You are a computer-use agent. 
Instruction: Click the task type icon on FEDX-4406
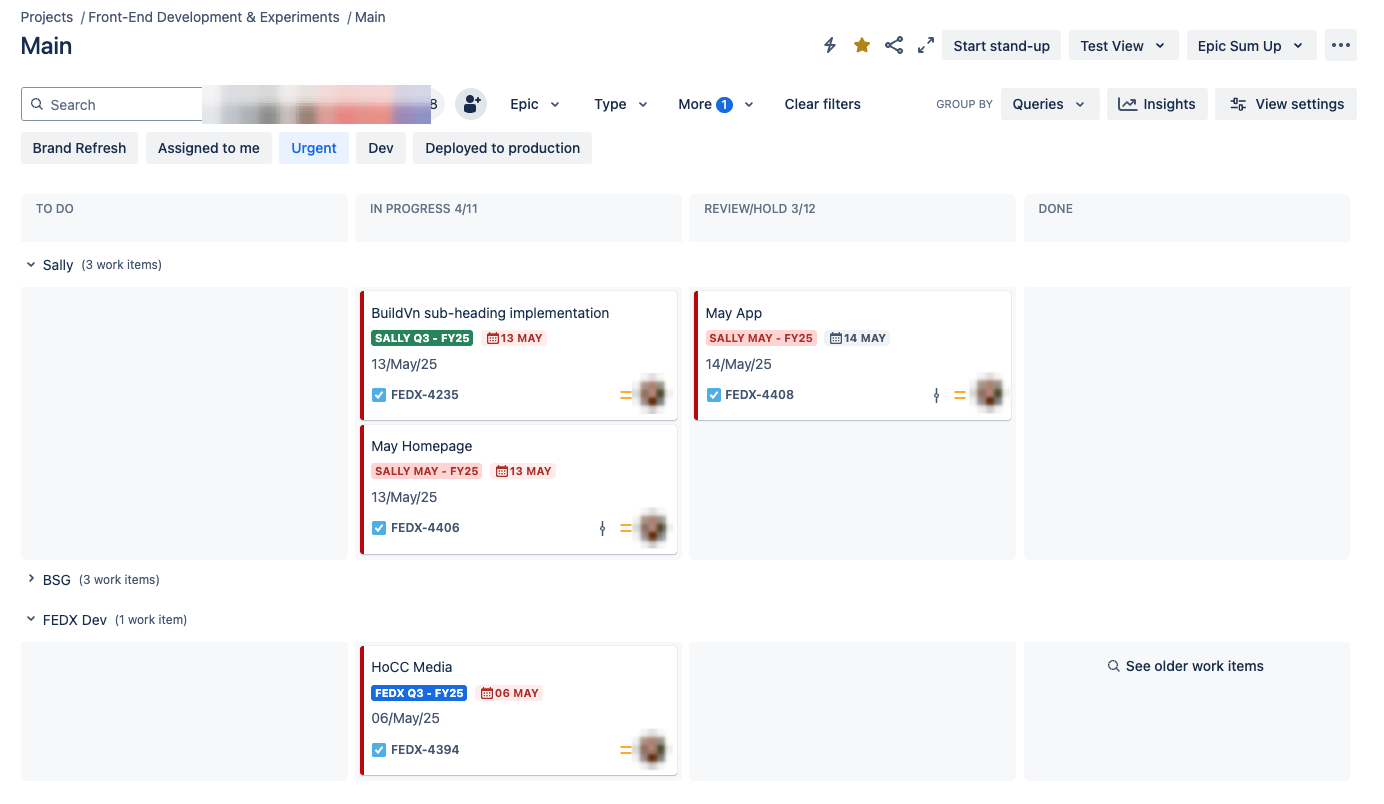tap(379, 528)
